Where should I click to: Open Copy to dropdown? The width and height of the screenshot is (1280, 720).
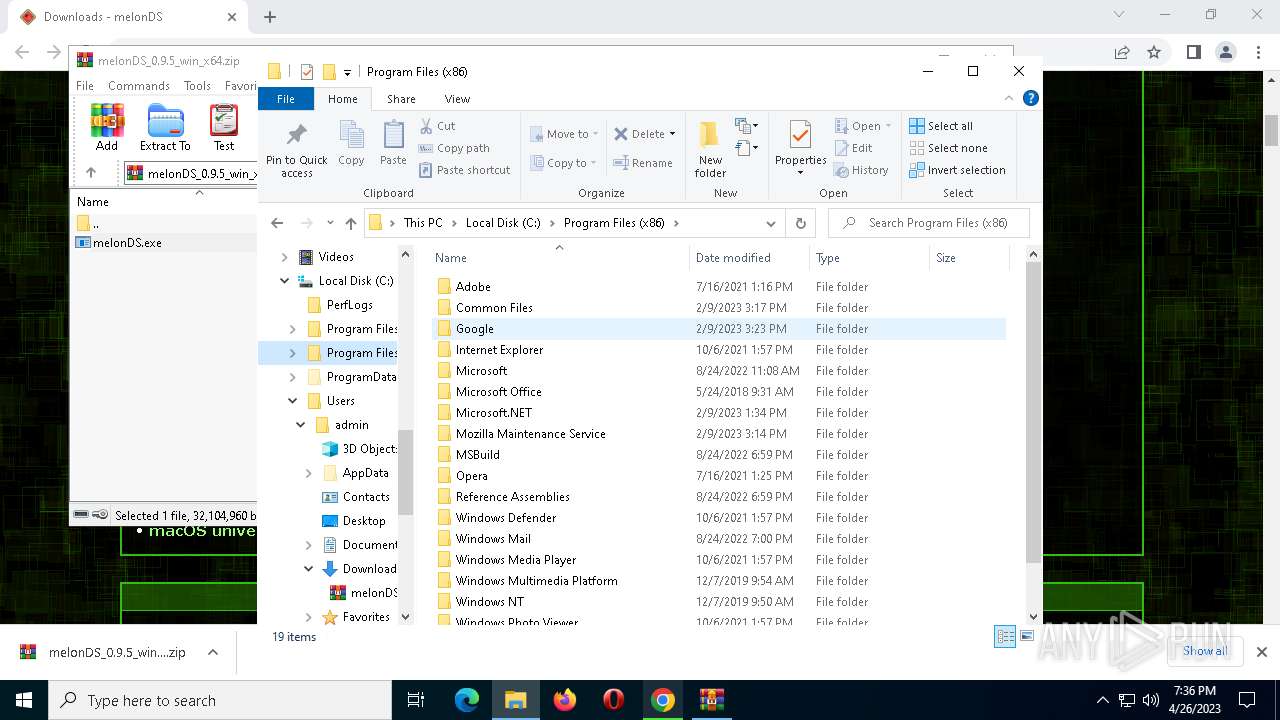pyautogui.click(x=565, y=163)
